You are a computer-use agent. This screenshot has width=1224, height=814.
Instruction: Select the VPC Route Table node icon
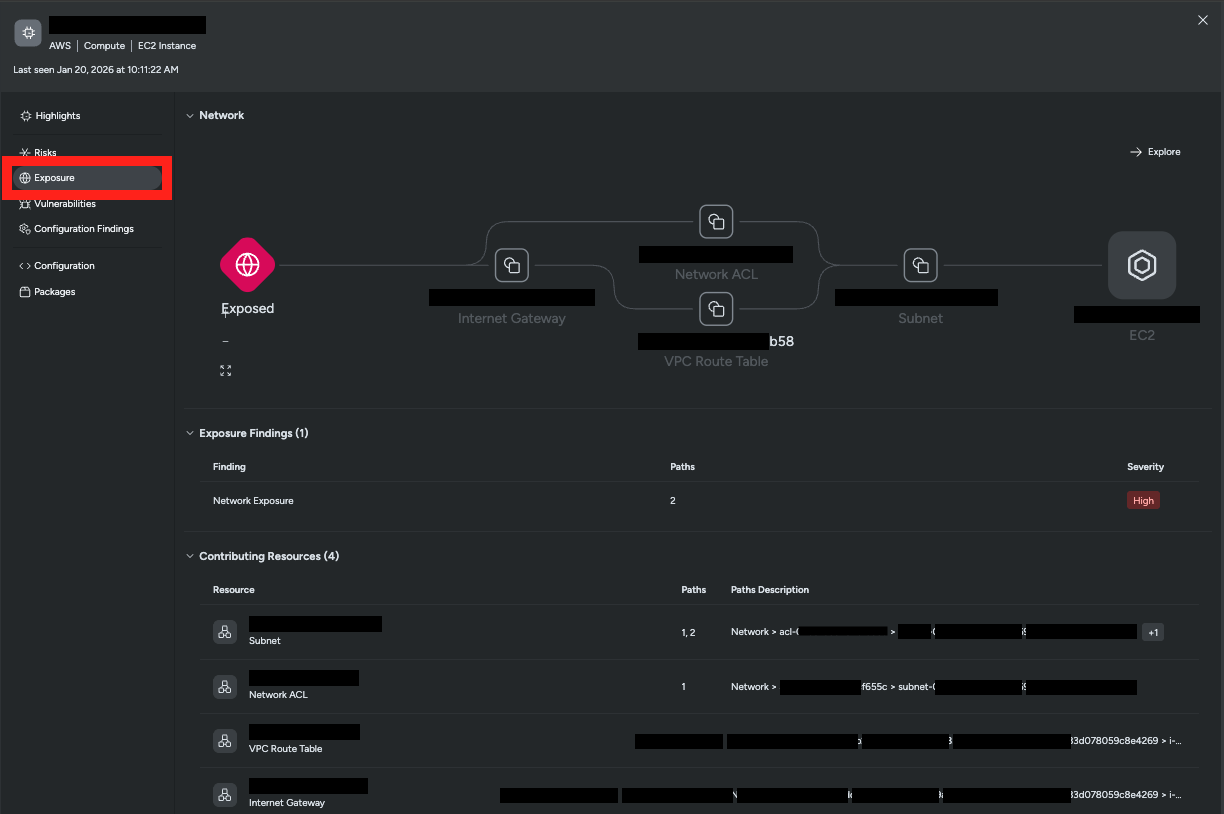click(x=716, y=308)
